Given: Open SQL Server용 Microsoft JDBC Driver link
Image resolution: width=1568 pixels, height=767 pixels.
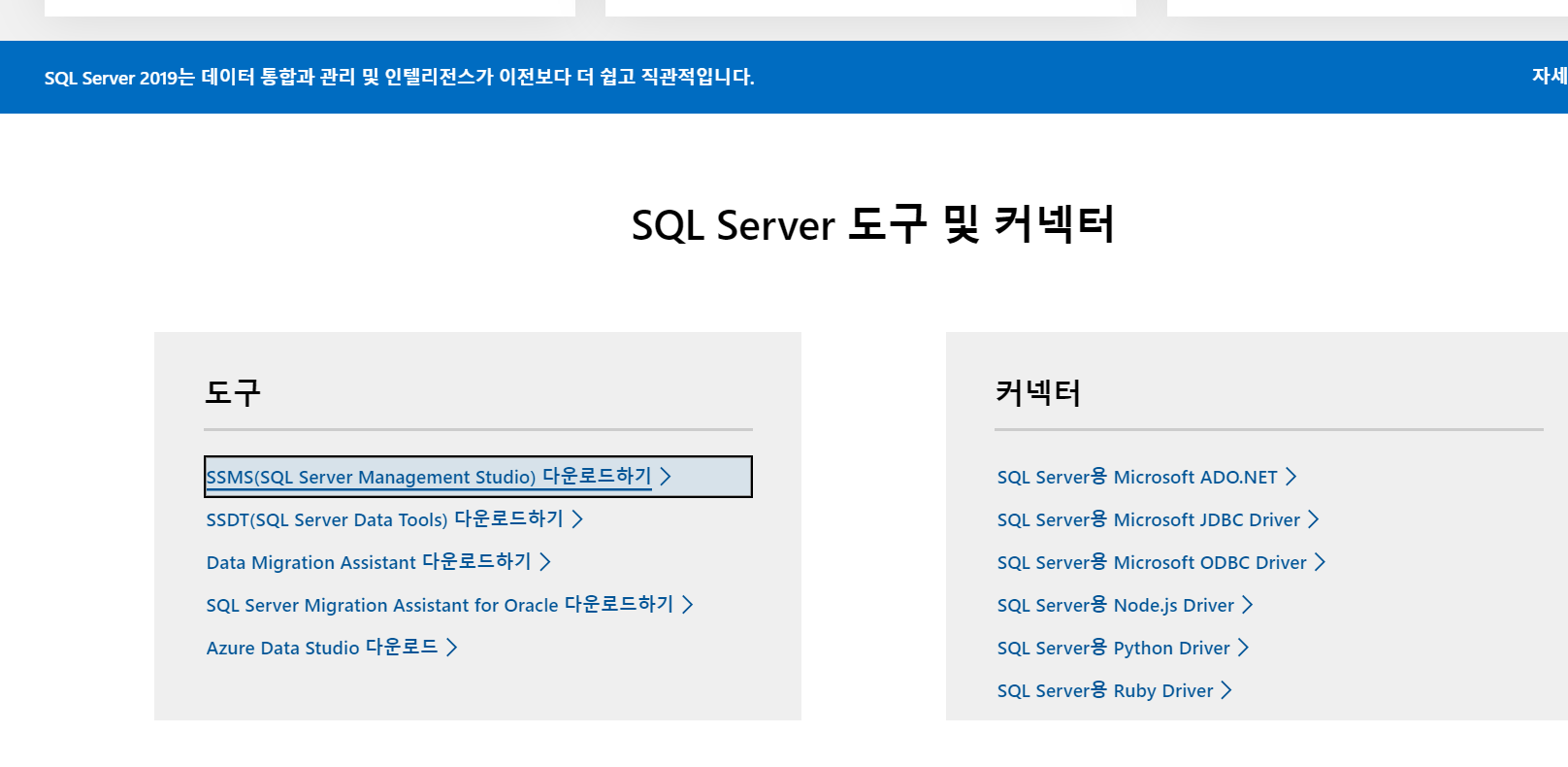Looking at the screenshot, I should (x=1159, y=519).
